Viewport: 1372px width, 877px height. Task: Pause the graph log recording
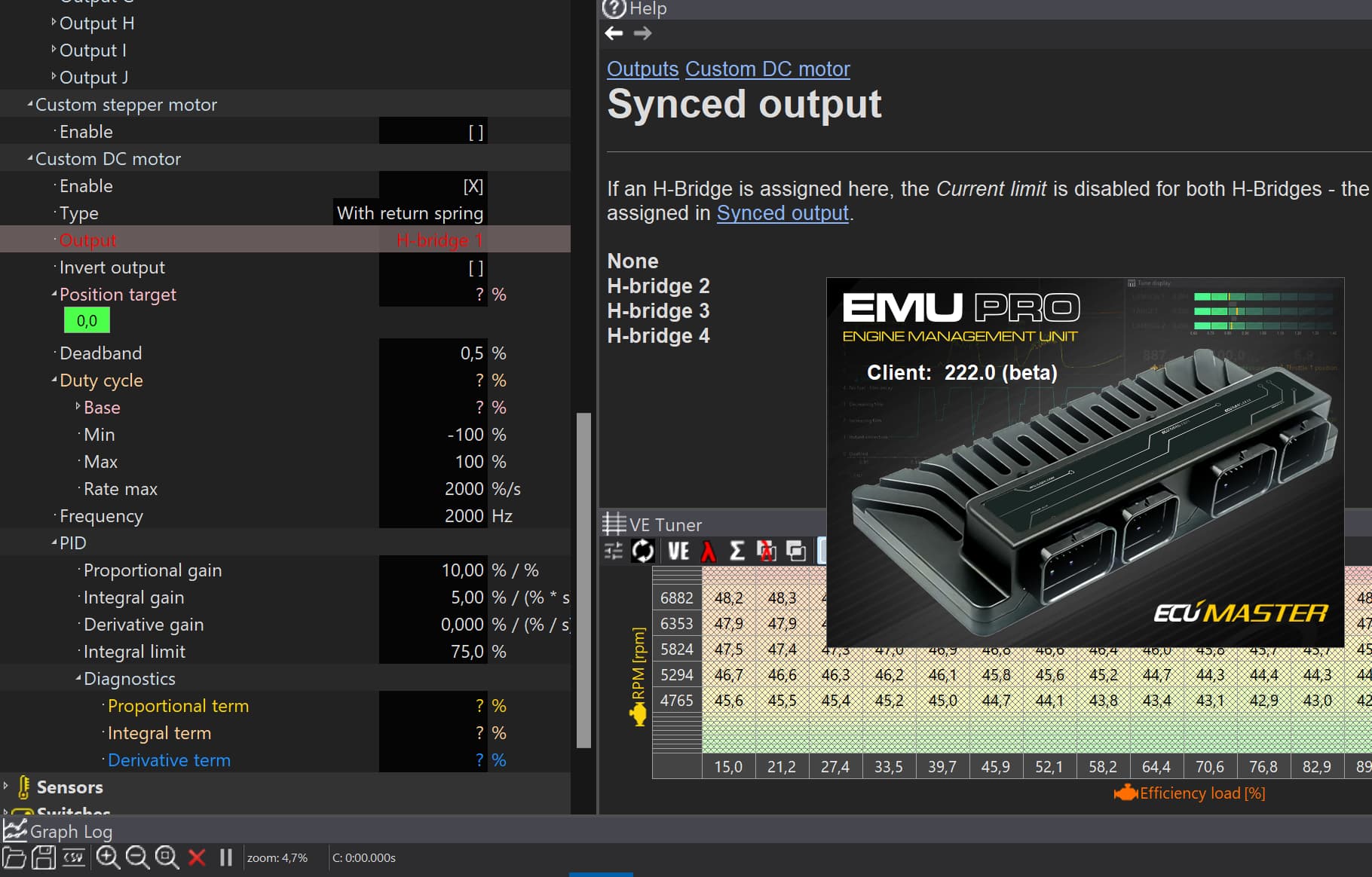tap(226, 857)
